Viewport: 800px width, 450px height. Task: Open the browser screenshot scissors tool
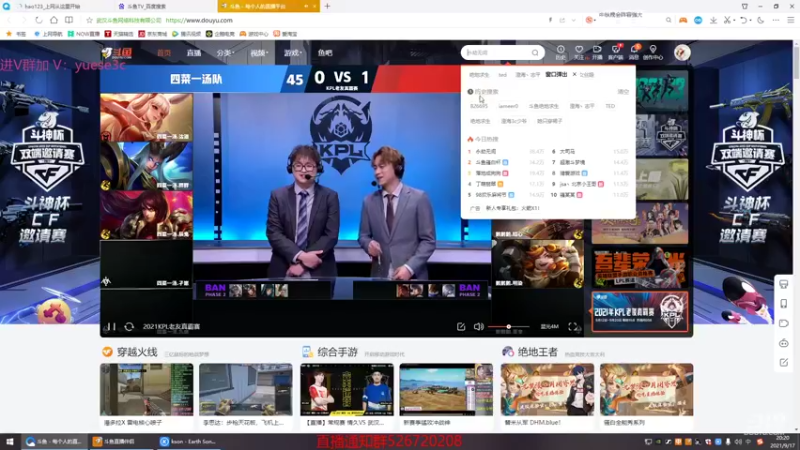tap(727, 20)
